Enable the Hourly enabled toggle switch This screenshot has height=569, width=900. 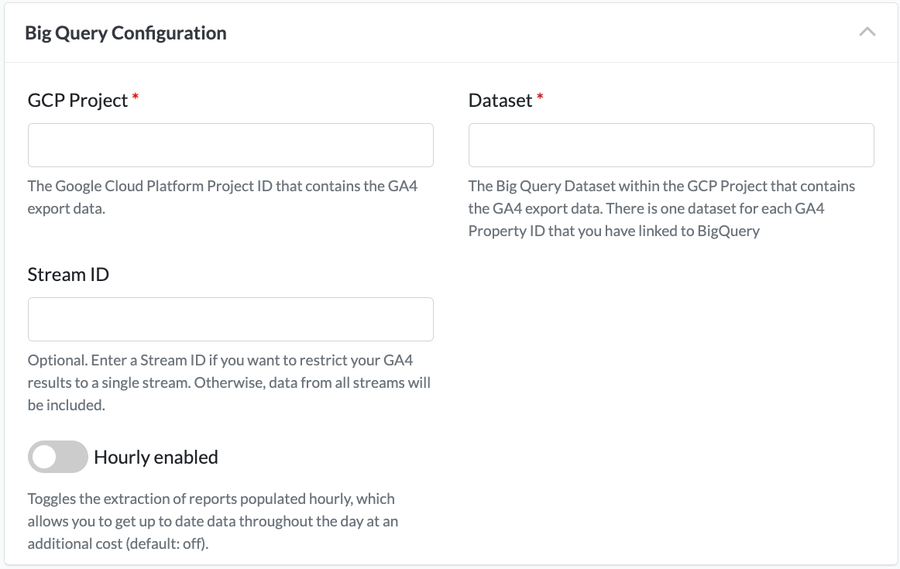(x=58, y=457)
